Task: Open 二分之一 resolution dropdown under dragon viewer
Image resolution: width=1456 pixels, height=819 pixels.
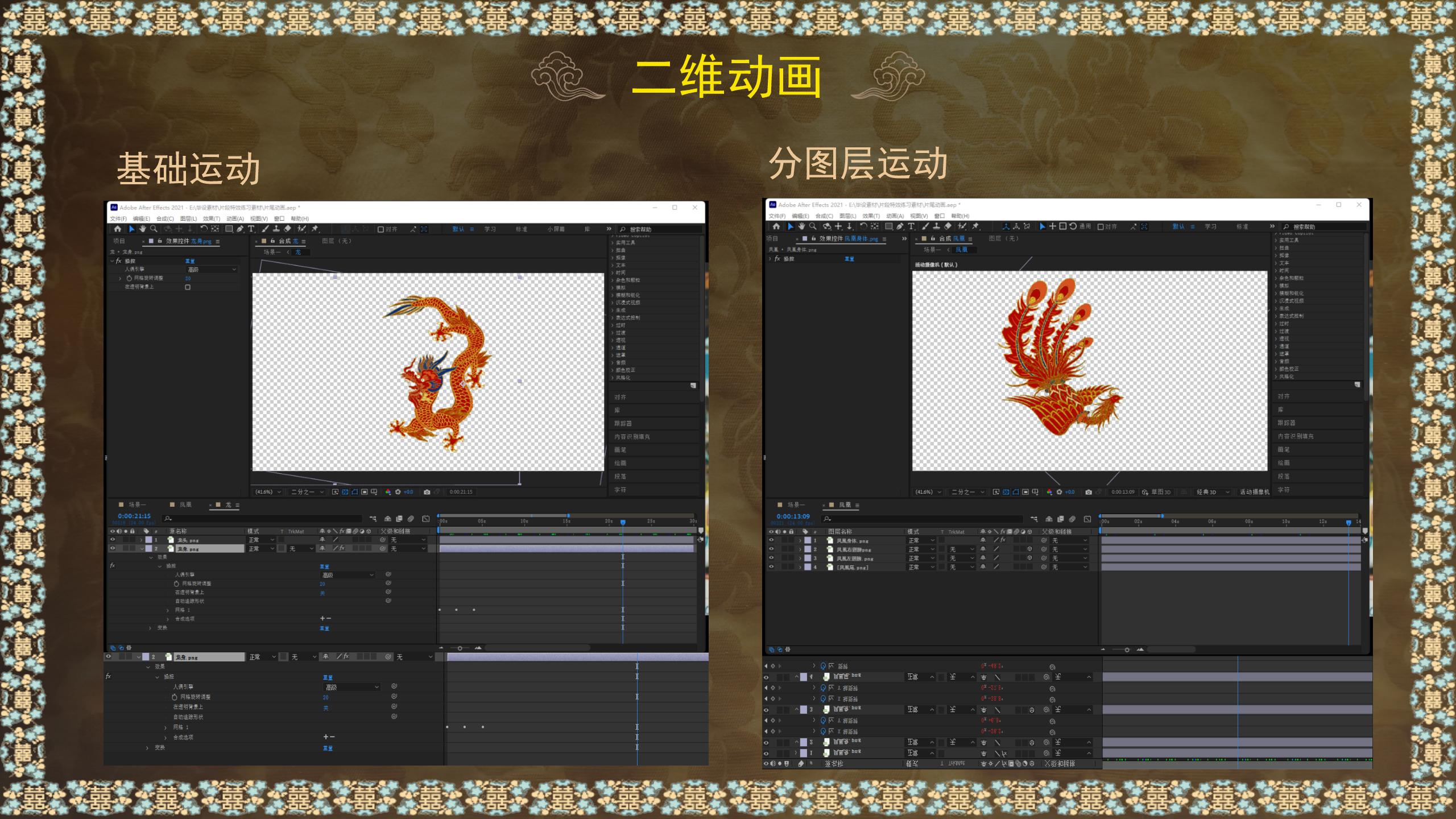Action: pyautogui.click(x=307, y=492)
